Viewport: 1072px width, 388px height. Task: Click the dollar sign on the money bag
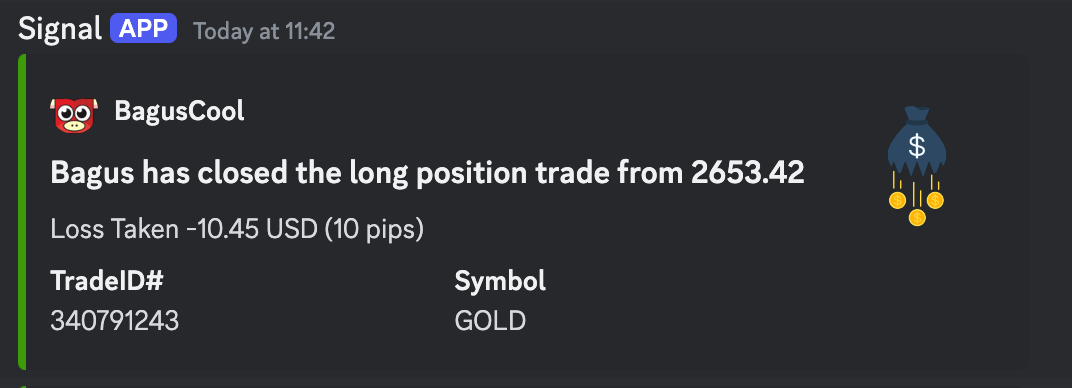coord(916,146)
